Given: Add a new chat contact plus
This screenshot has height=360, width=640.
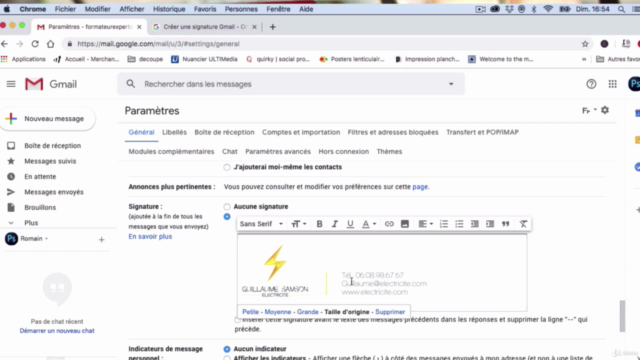Looking at the screenshot, I should point(101,240).
